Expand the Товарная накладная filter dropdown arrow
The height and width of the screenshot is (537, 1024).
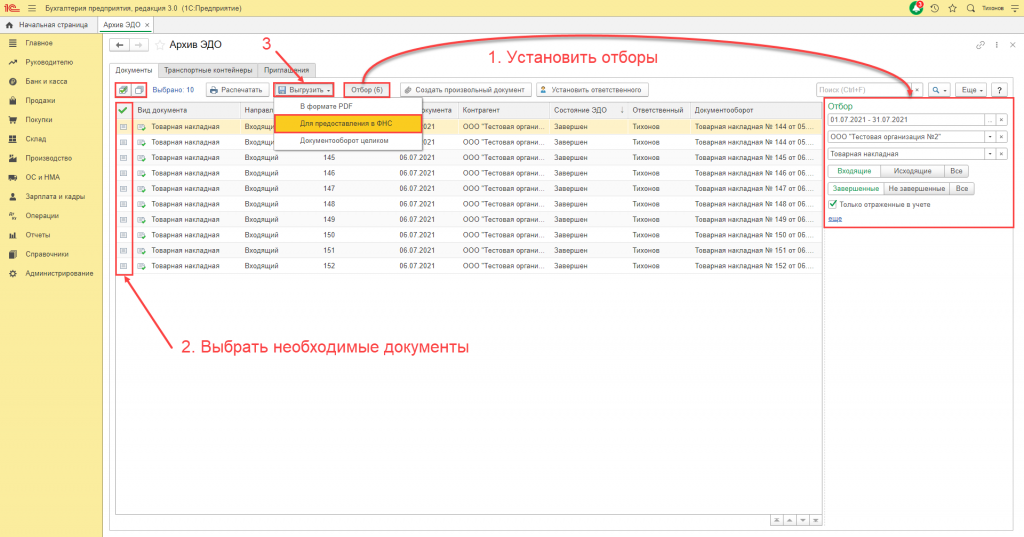pyautogui.click(x=990, y=154)
